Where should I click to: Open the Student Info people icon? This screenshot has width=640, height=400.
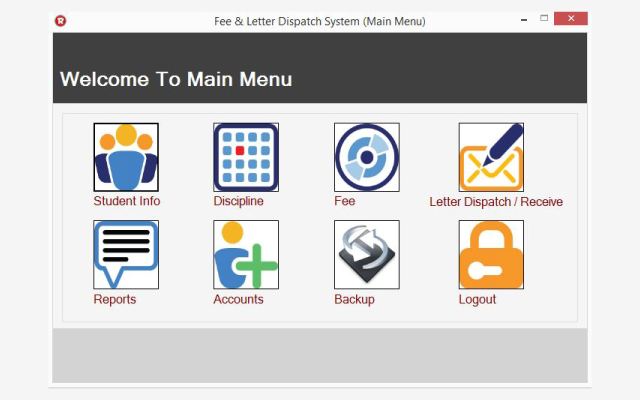[126, 157]
